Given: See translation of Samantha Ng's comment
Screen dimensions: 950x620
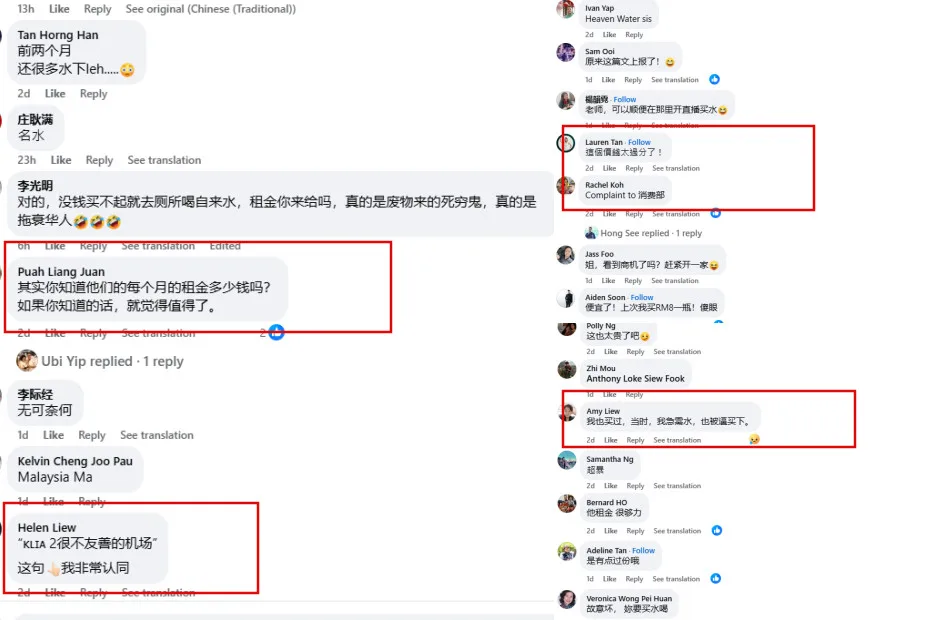Looking at the screenshot, I should tap(677, 485).
